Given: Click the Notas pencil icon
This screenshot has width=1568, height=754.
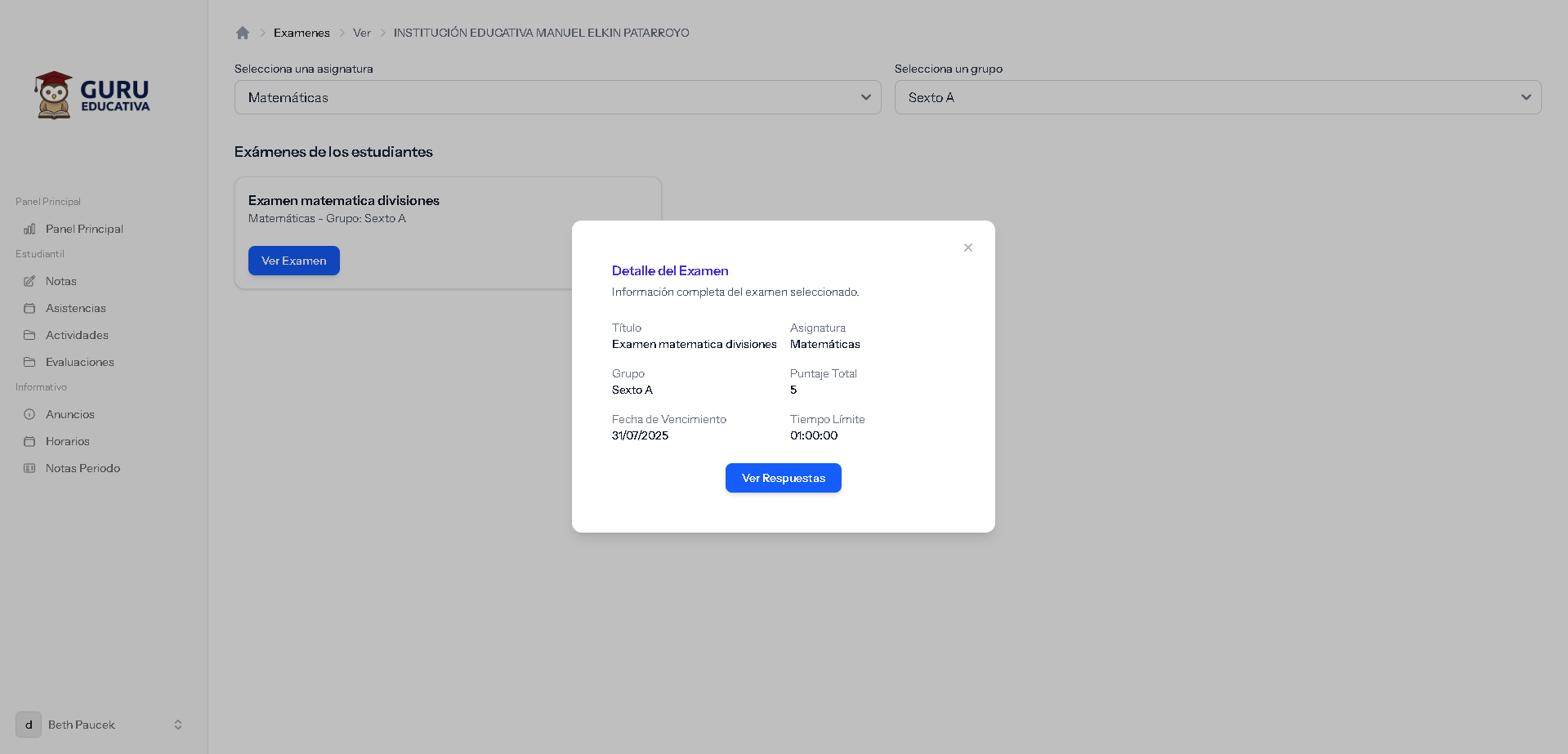Looking at the screenshot, I should (x=29, y=281).
